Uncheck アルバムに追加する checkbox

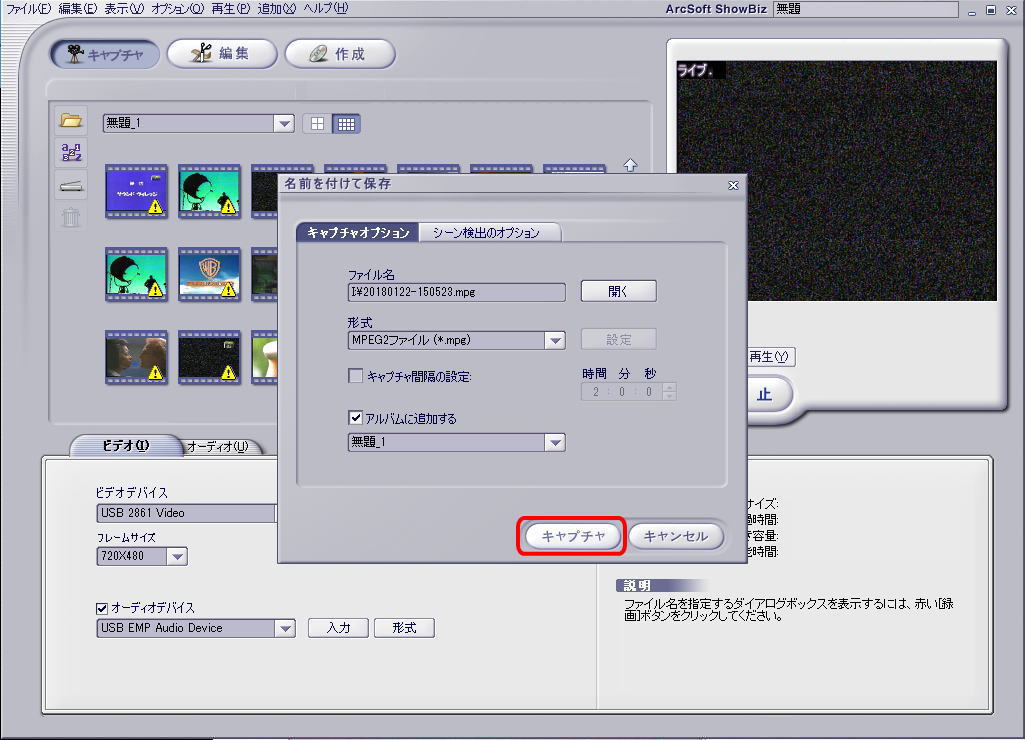coord(355,418)
